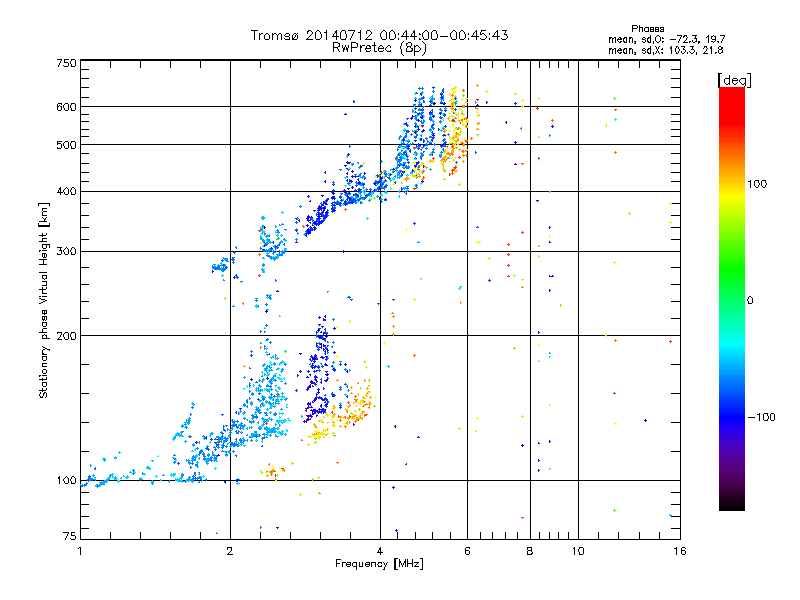The height and width of the screenshot is (600, 800).
Task: Click the frequency axis tick label "2"
Action: tap(230, 551)
